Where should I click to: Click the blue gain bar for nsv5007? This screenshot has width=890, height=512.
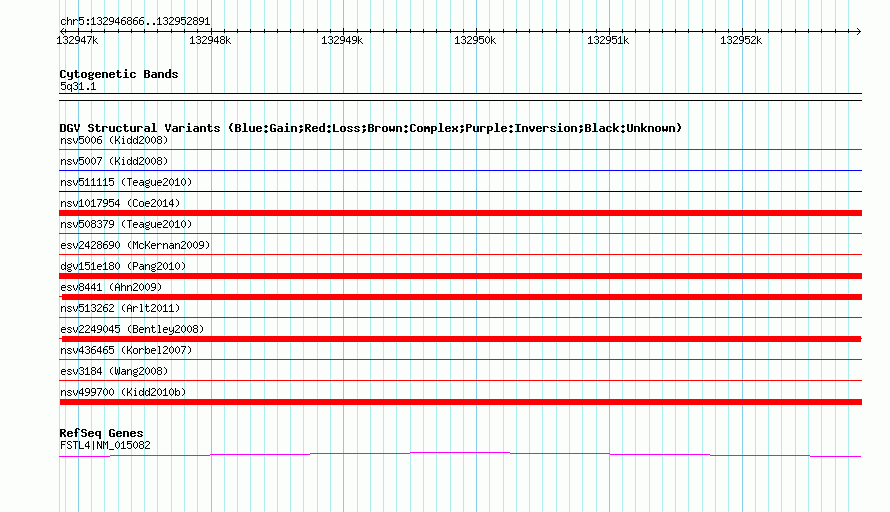click(x=460, y=170)
